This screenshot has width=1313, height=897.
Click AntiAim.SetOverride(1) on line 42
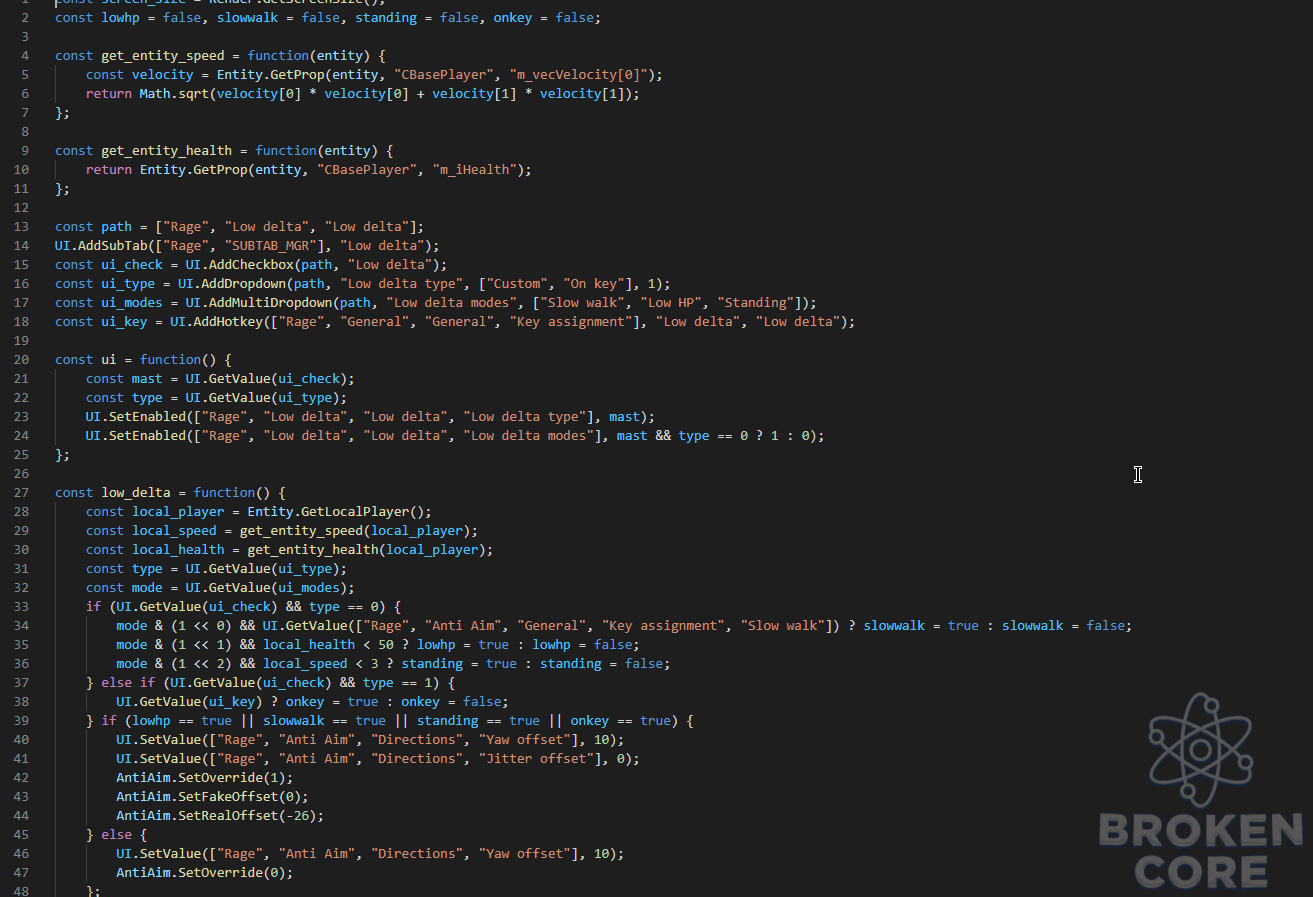(205, 778)
